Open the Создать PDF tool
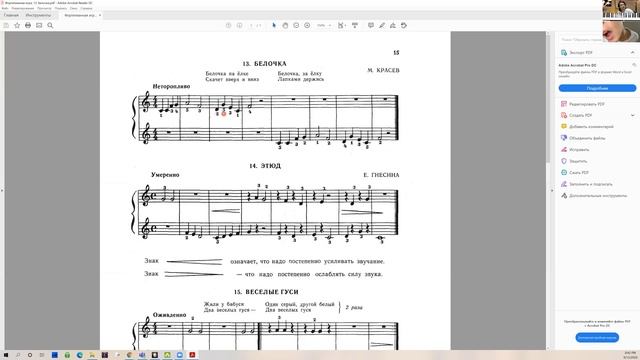This screenshot has height=360, width=640. 576,116
